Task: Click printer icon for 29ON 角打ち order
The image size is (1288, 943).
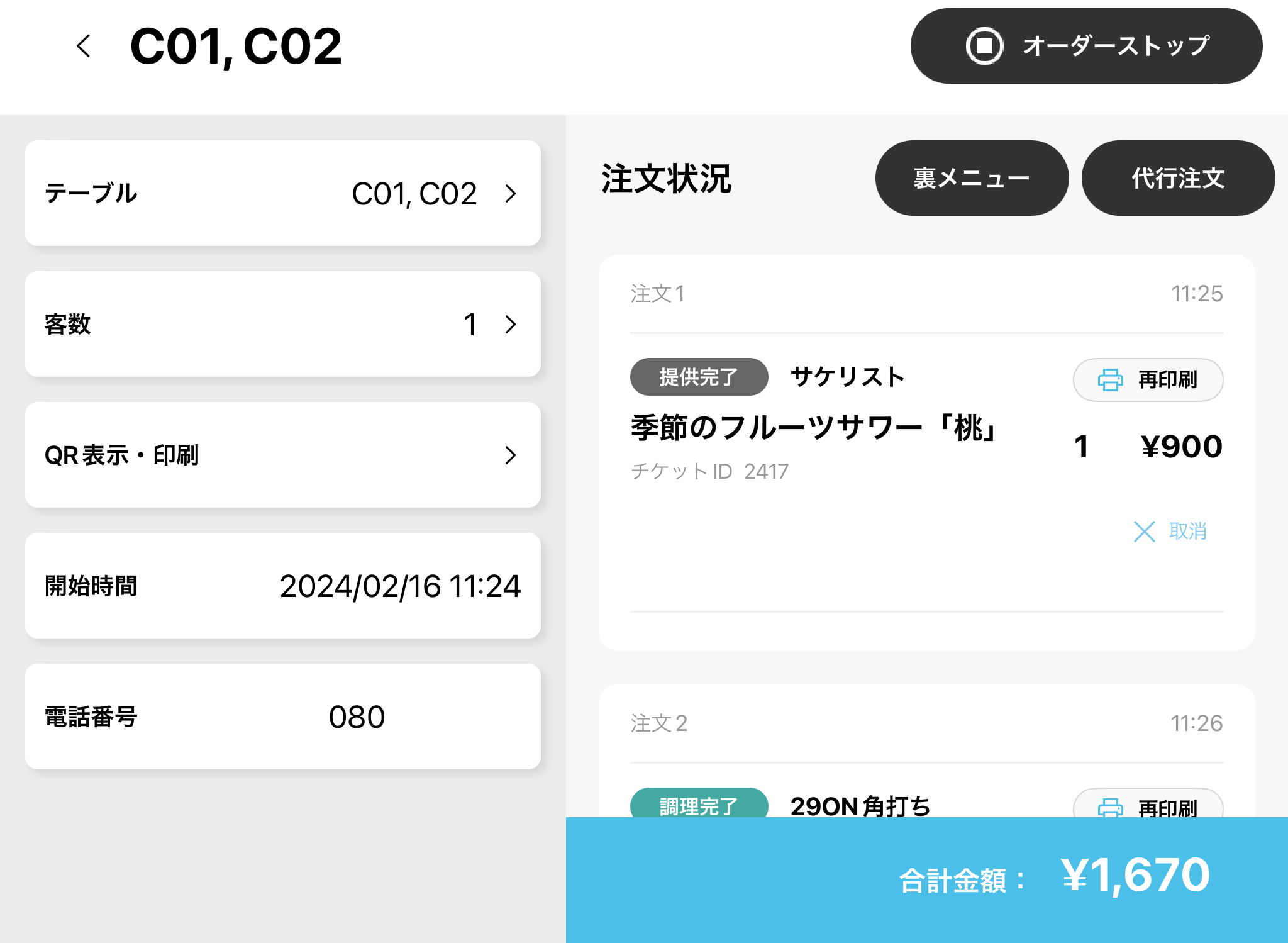Action: pyautogui.click(x=1110, y=806)
